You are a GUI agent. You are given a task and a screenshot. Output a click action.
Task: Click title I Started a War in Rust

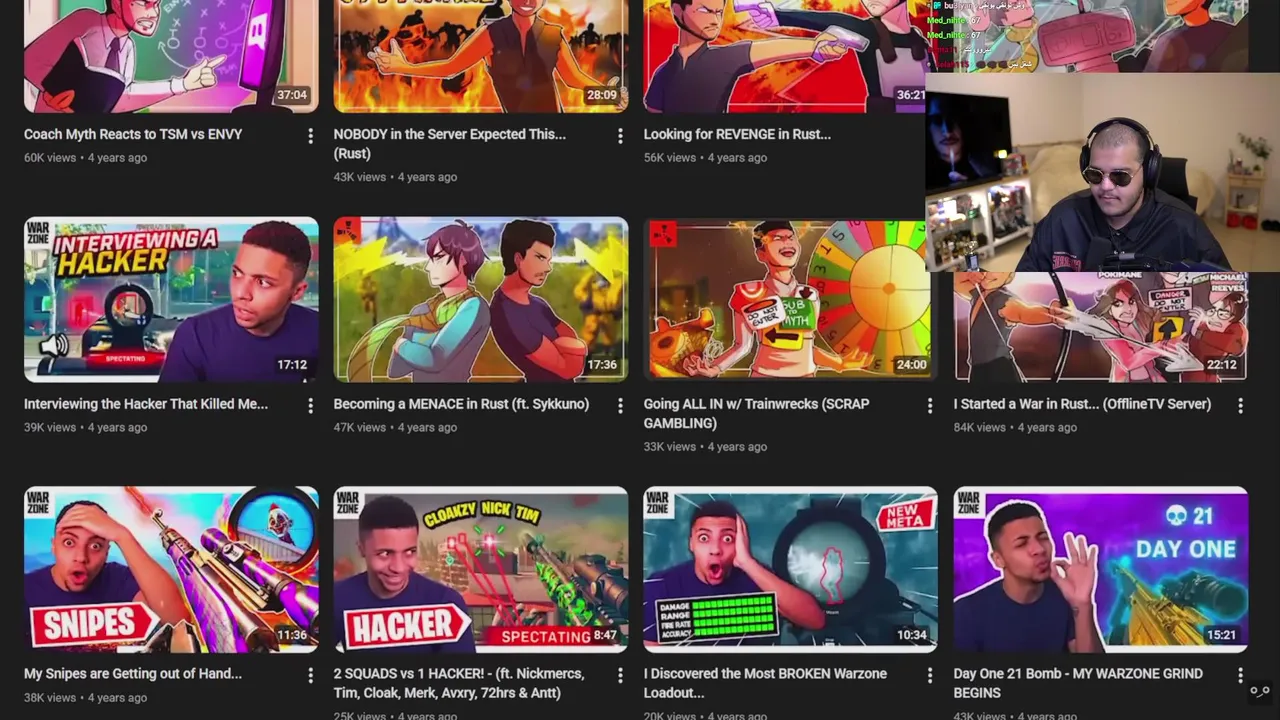click(x=1082, y=404)
